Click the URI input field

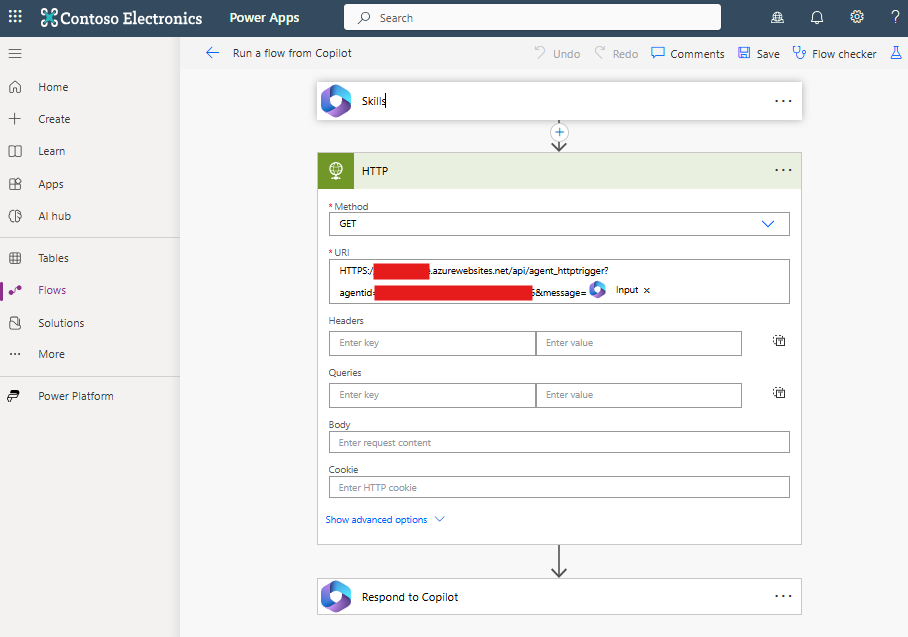point(559,281)
